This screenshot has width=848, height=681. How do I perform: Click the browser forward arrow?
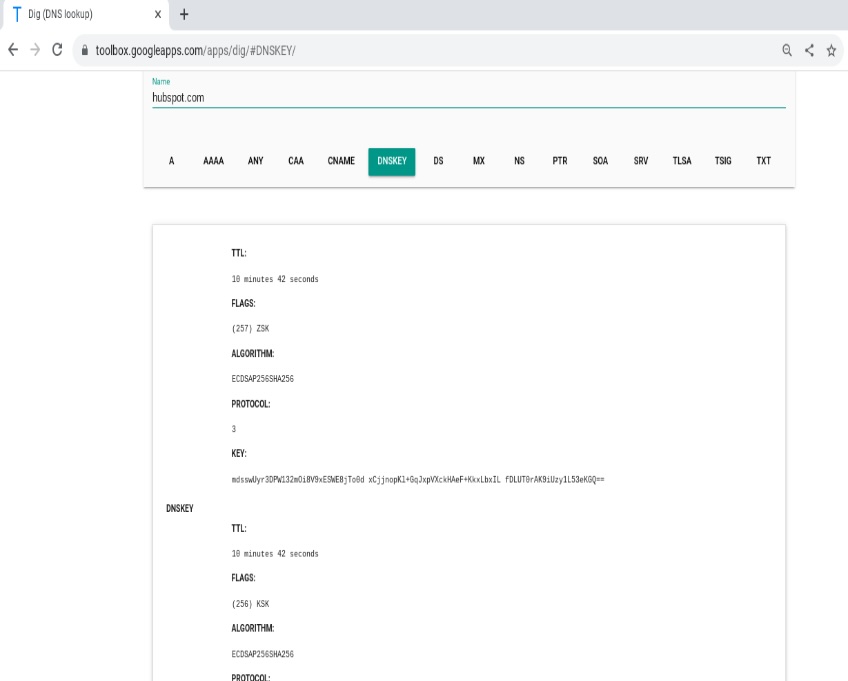click(x=35, y=50)
